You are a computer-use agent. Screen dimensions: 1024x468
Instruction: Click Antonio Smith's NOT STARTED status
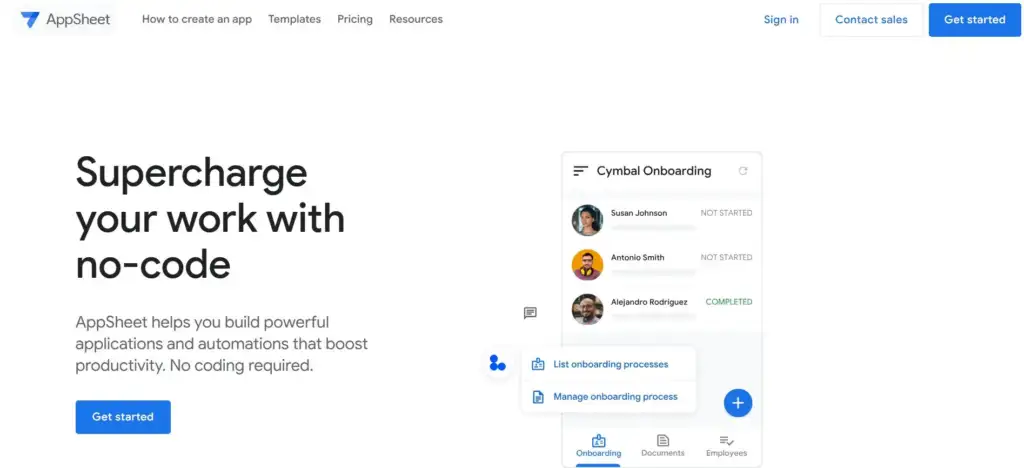point(726,257)
